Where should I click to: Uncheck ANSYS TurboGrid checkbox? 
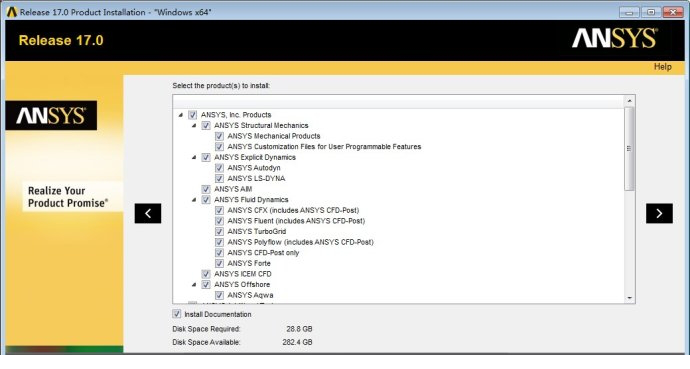(219, 231)
